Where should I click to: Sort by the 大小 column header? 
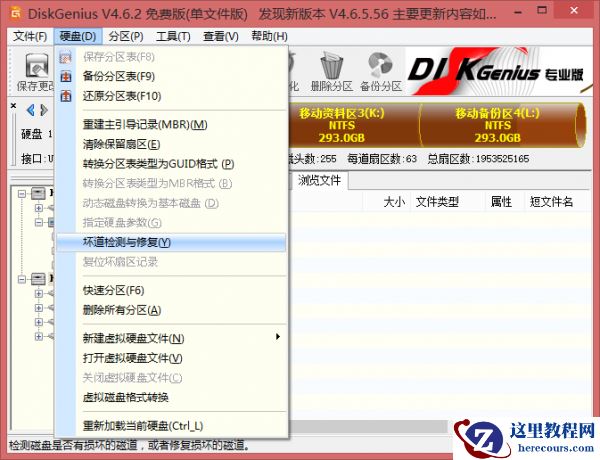pyautogui.click(x=386, y=202)
